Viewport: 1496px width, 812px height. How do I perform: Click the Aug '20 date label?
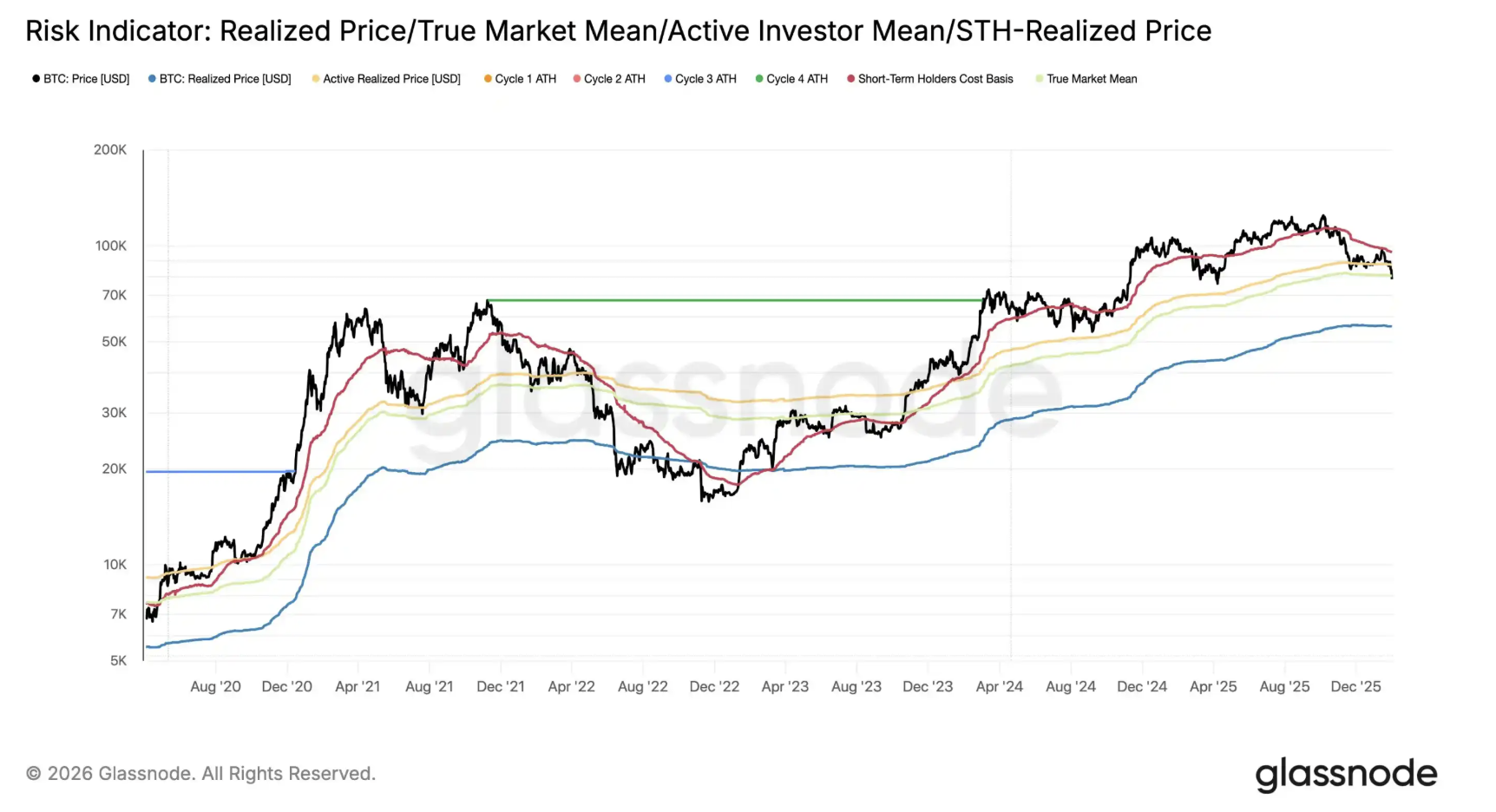[x=215, y=686]
